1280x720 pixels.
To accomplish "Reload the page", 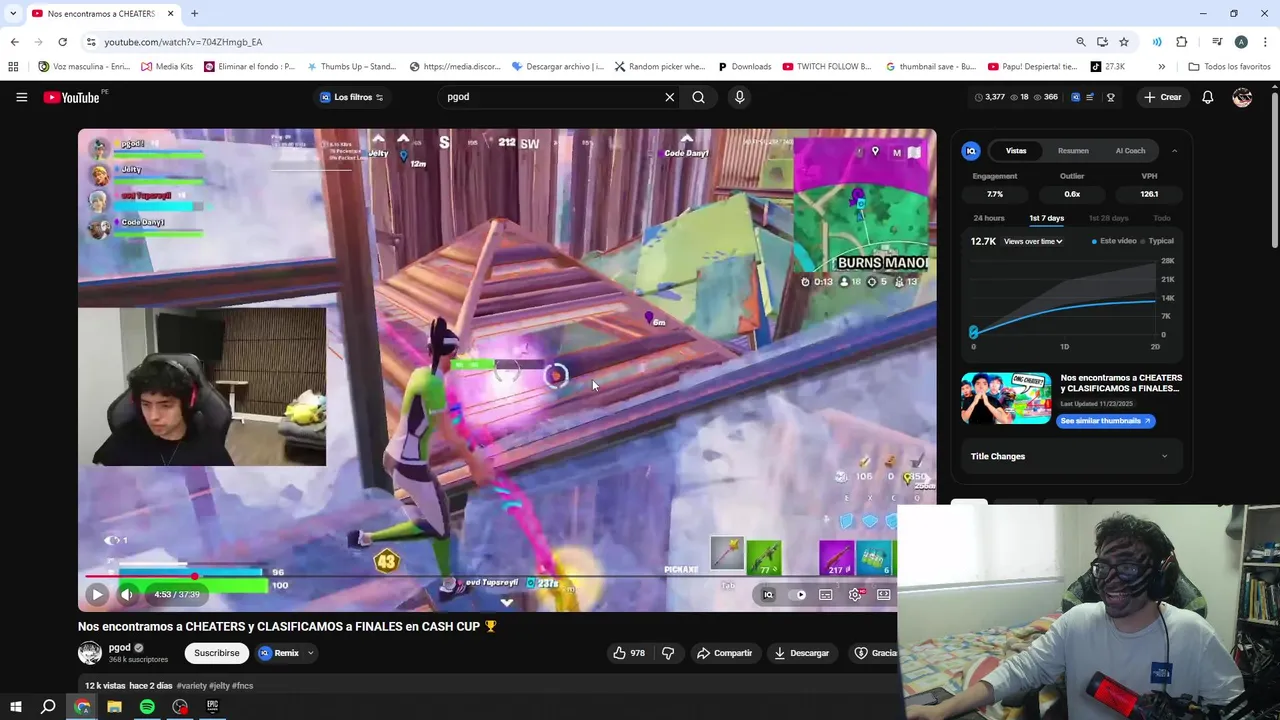I will (62, 42).
